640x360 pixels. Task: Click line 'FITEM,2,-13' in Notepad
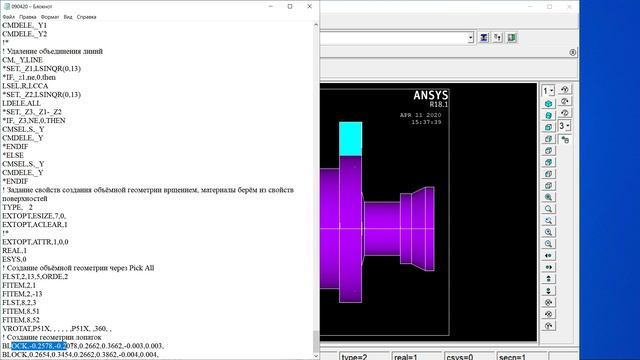[22, 294]
